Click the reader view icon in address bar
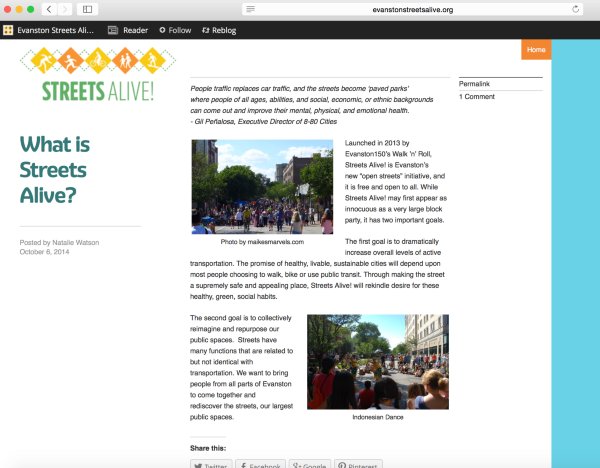Viewport: 600px width, 468px height. click(250, 9)
